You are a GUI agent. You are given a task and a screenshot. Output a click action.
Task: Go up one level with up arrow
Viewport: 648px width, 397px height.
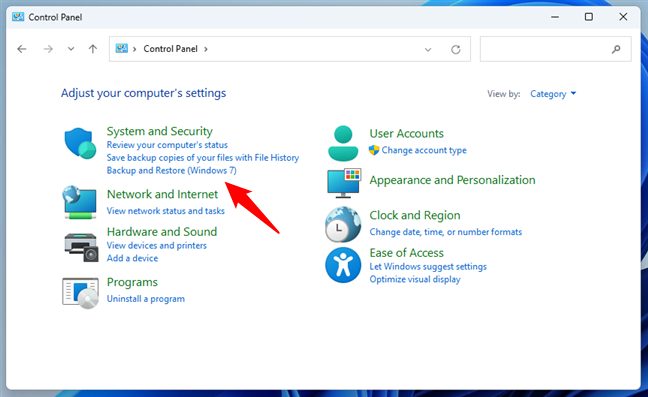93,49
